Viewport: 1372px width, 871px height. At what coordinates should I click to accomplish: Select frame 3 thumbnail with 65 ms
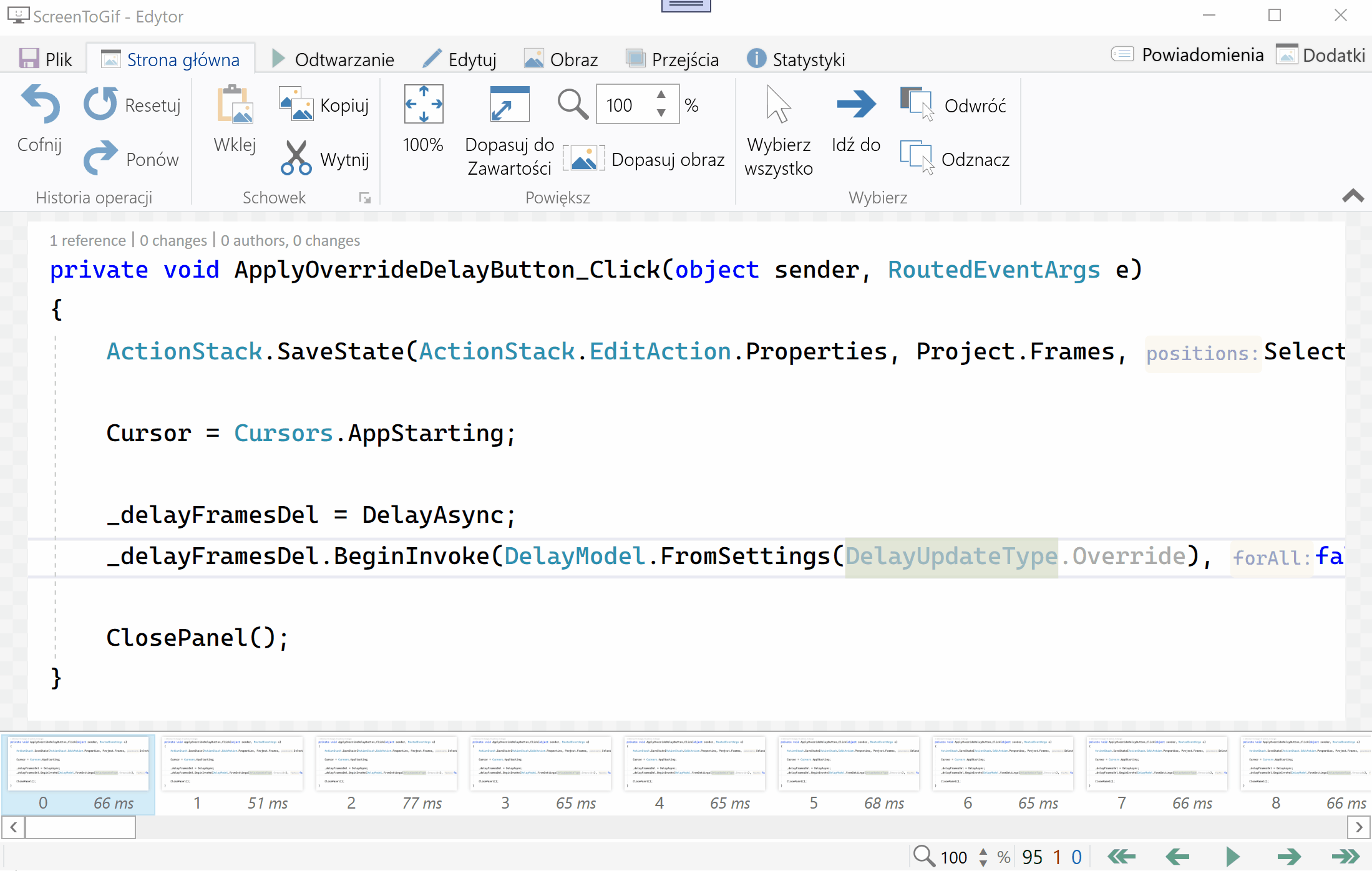tap(540, 764)
